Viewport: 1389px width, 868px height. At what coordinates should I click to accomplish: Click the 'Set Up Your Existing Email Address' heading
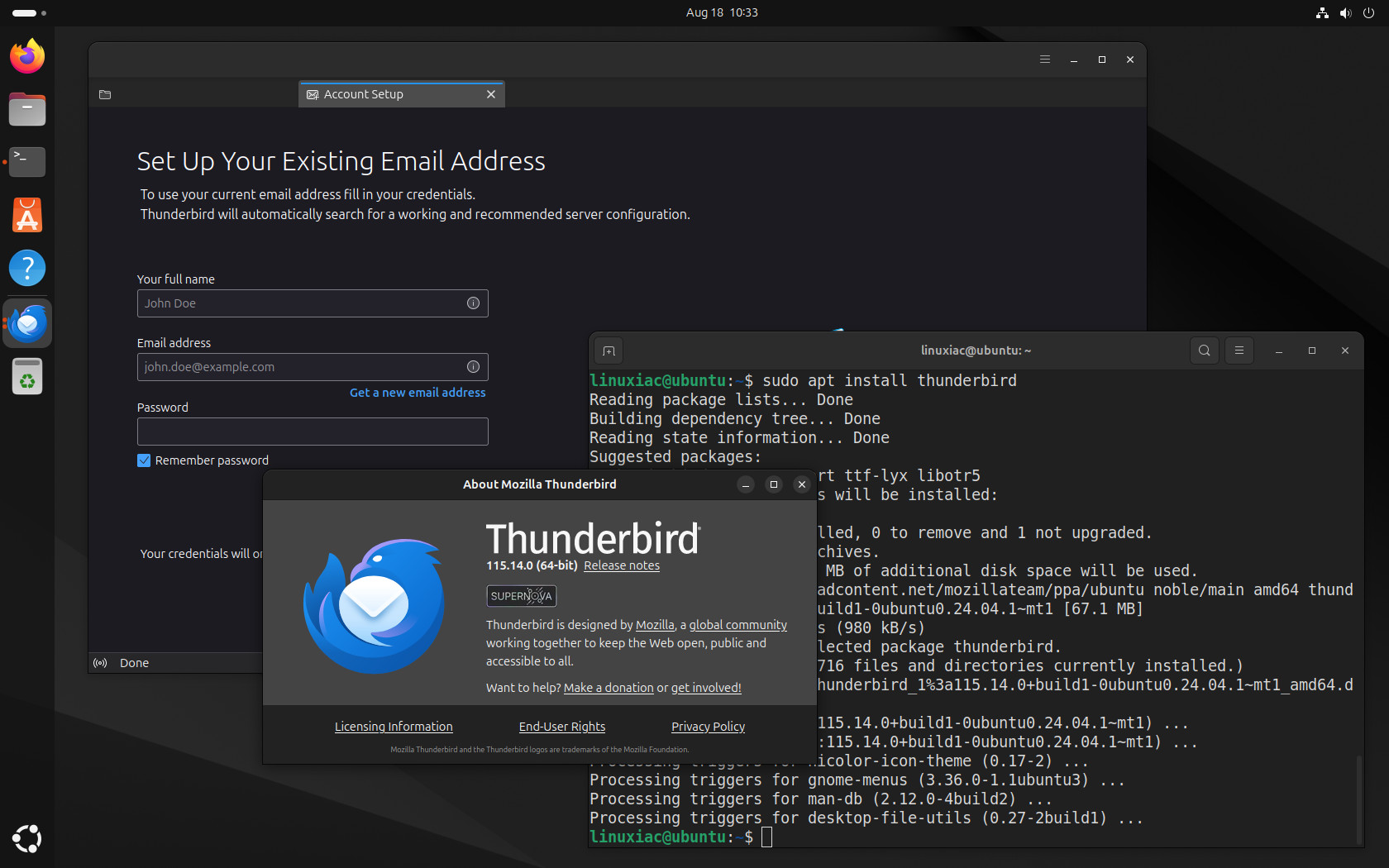tap(341, 160)
